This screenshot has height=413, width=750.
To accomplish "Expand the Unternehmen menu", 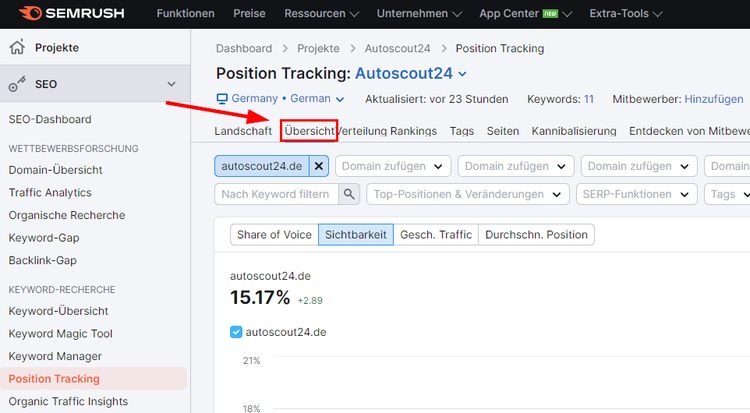I will [x=419, y=13].
